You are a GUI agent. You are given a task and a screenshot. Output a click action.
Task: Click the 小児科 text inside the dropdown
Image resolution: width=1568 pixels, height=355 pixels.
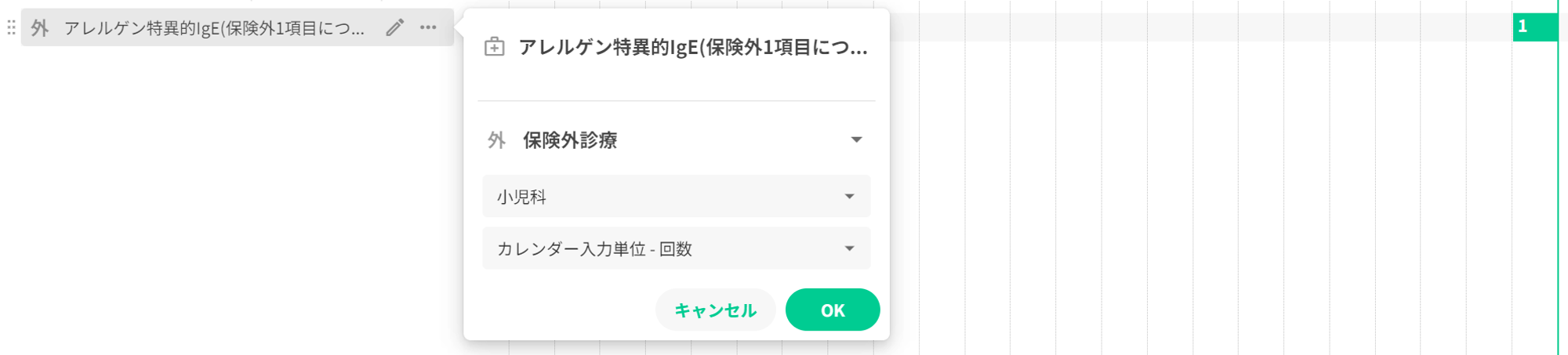click(x=521, y=197)
